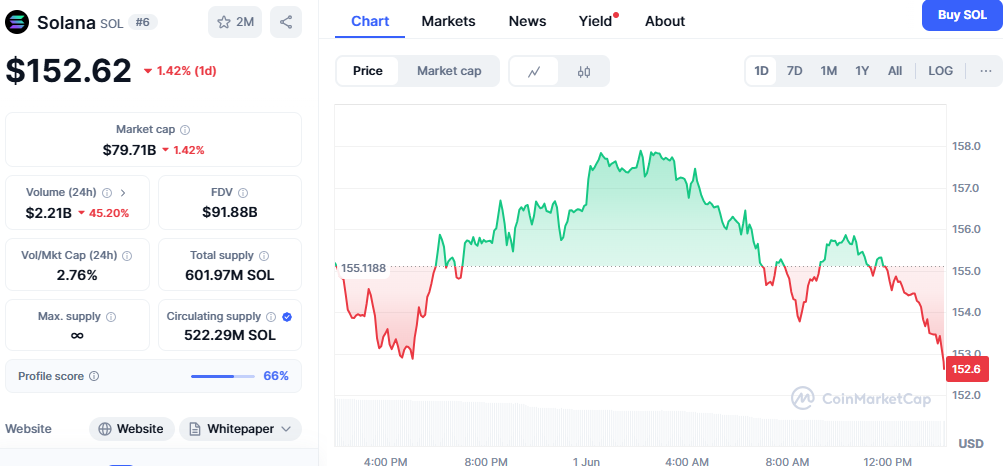This screenshot has height=466, width=1003.
Task: Open the Solana Website link
Action: click(131, 429)
